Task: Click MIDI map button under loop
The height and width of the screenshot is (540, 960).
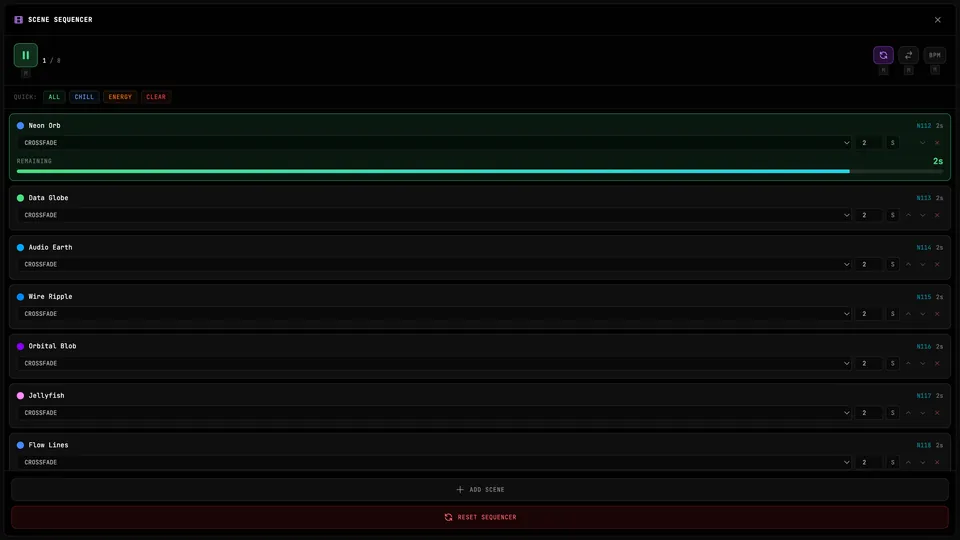Action: pos(883,70)
